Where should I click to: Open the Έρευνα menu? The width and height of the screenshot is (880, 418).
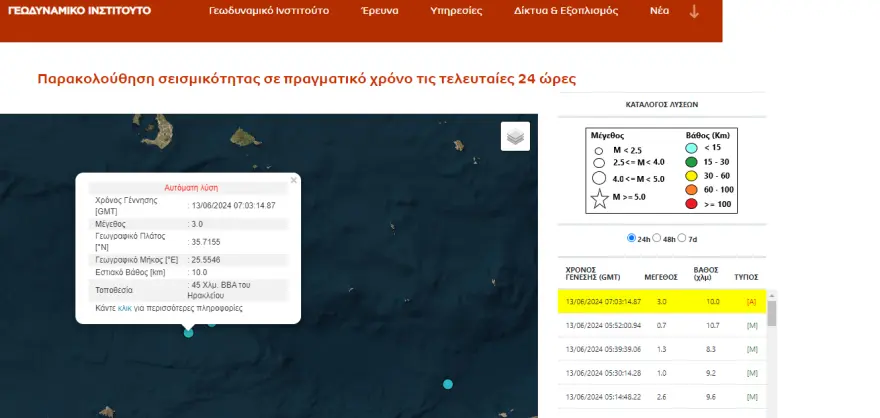coord(379,12)
